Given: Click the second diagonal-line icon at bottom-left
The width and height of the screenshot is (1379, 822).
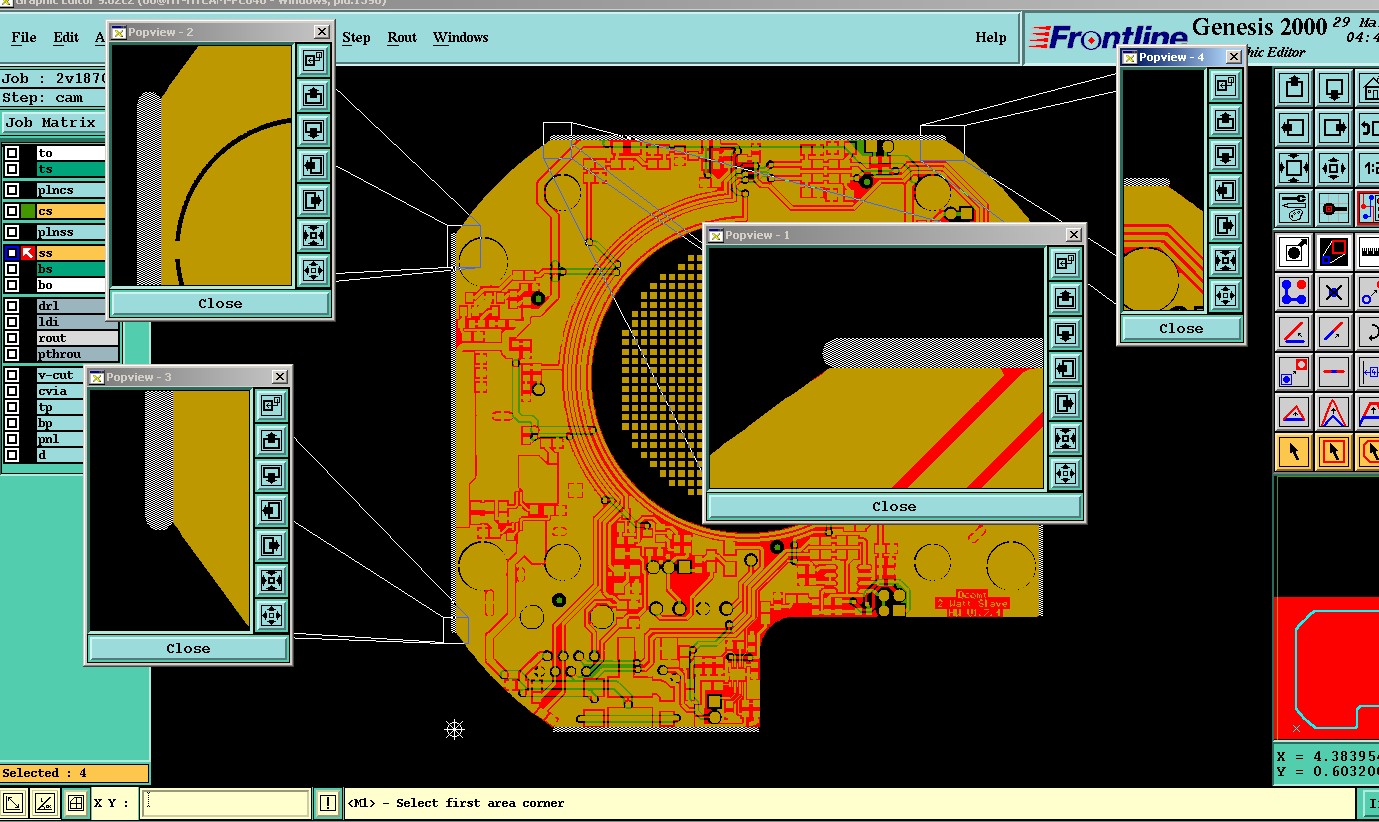Looking at the screenshot, I should pyautogui.click(x=44, y=803).
